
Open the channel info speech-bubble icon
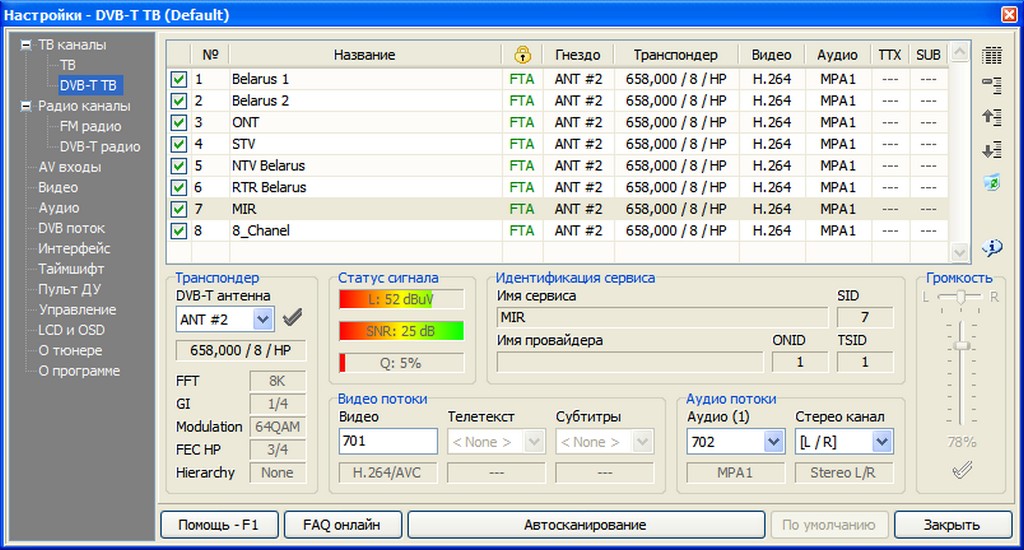[992, 247]
